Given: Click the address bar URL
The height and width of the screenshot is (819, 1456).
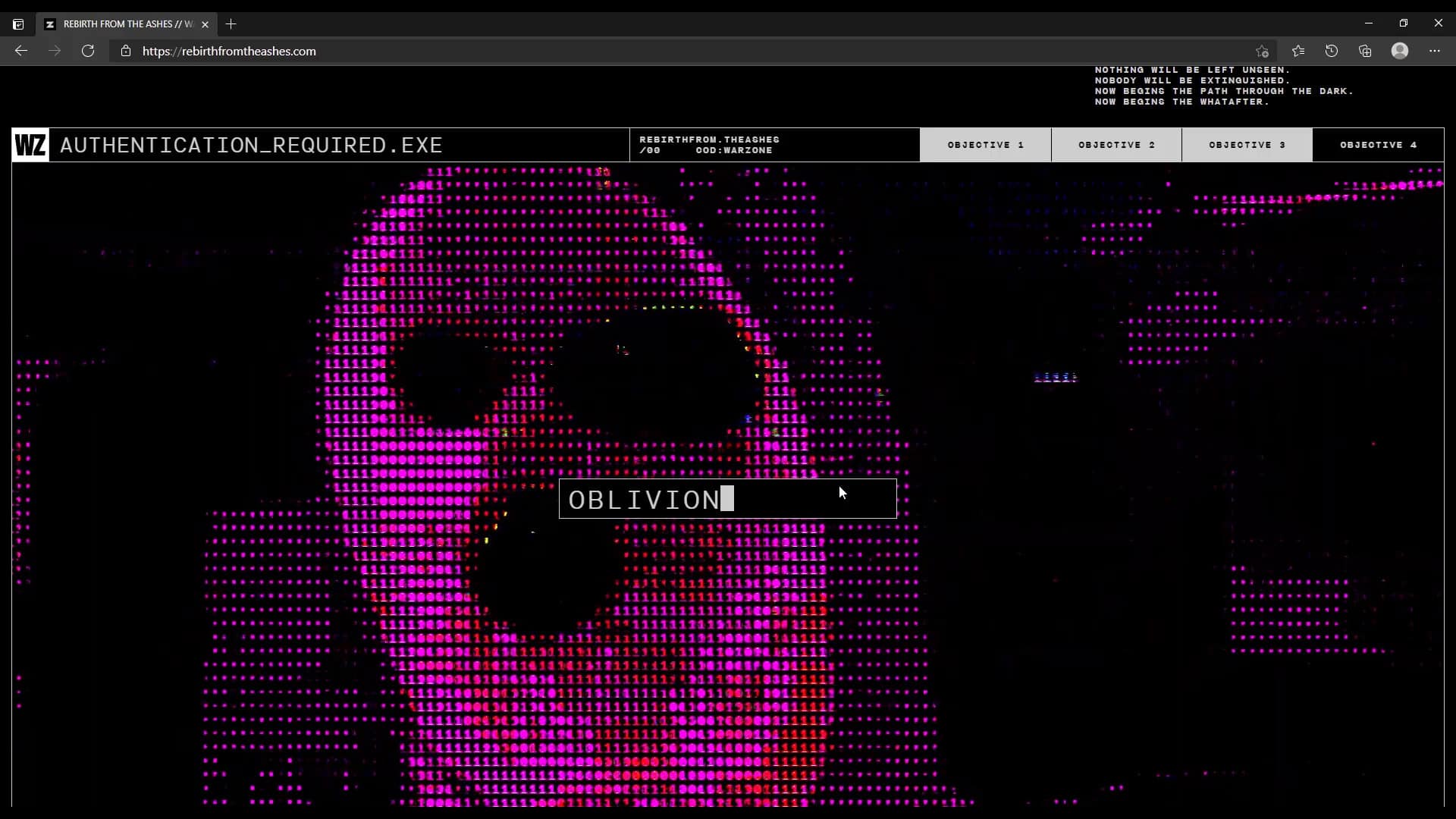Looking at the screenshot, I should coord(229,51).
